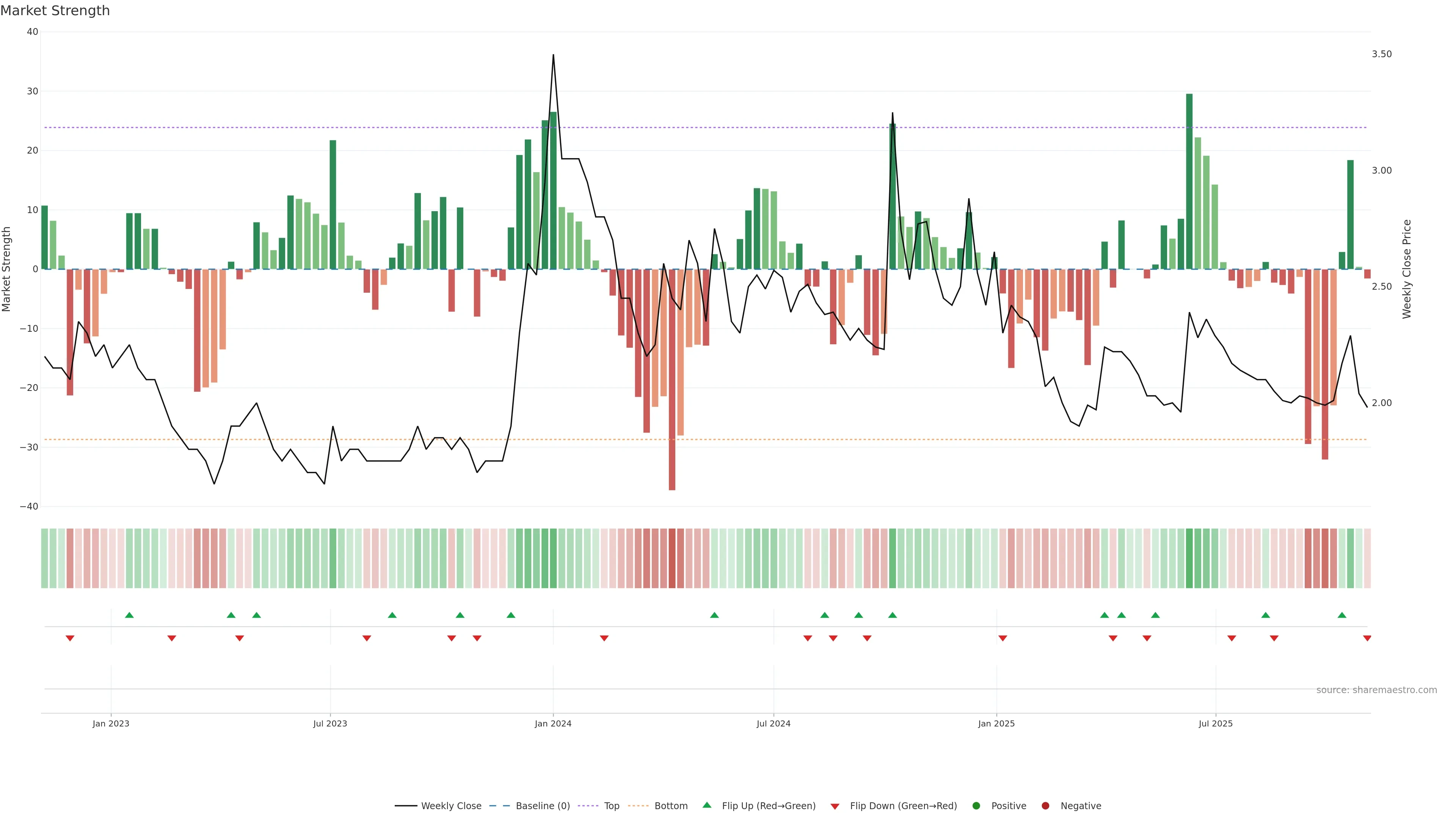Click the Jan 2024 x-axis label

coord(553,723)
